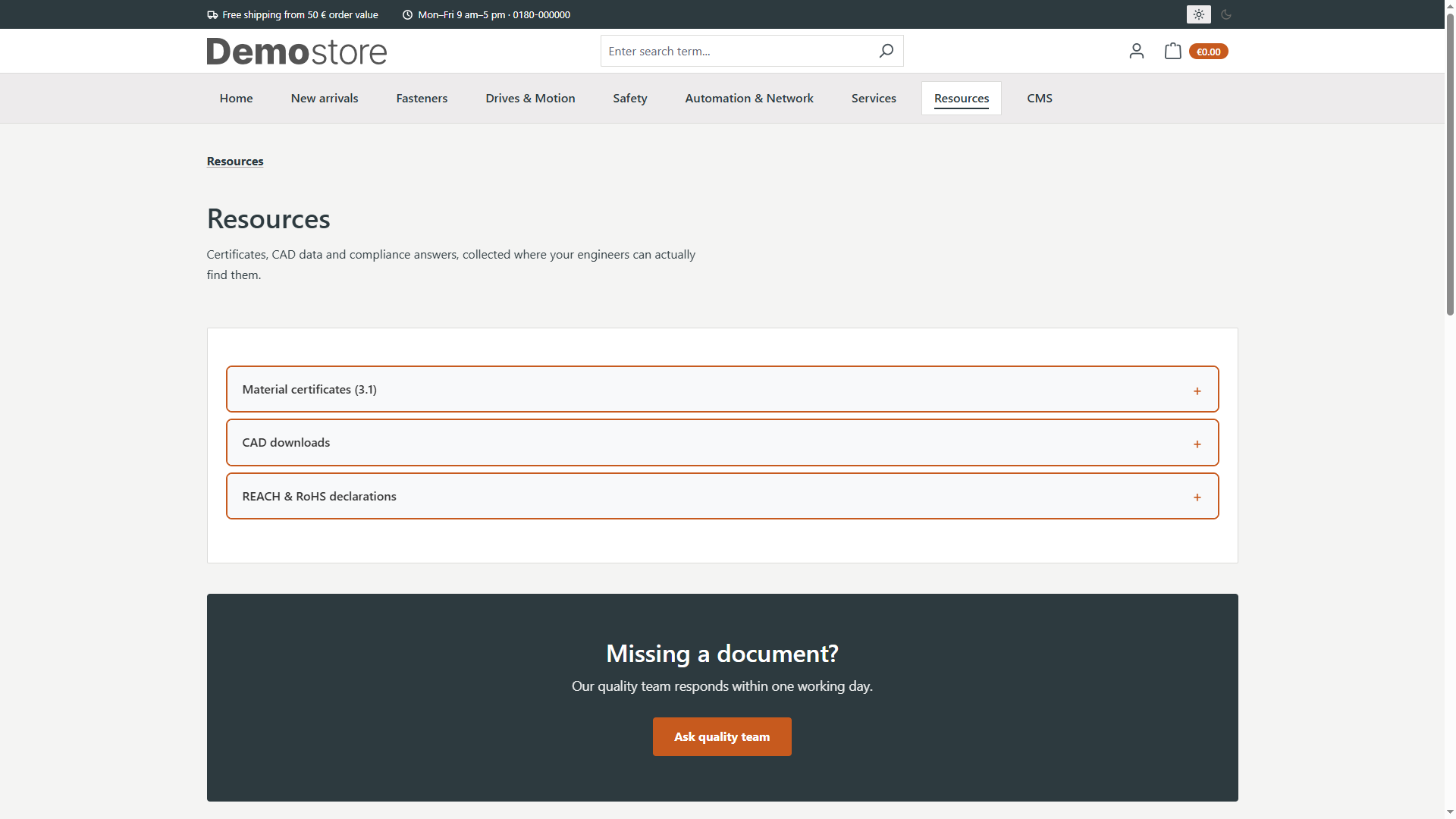
Task: Open the CMS menu item
Action: tap(1040, 98)
